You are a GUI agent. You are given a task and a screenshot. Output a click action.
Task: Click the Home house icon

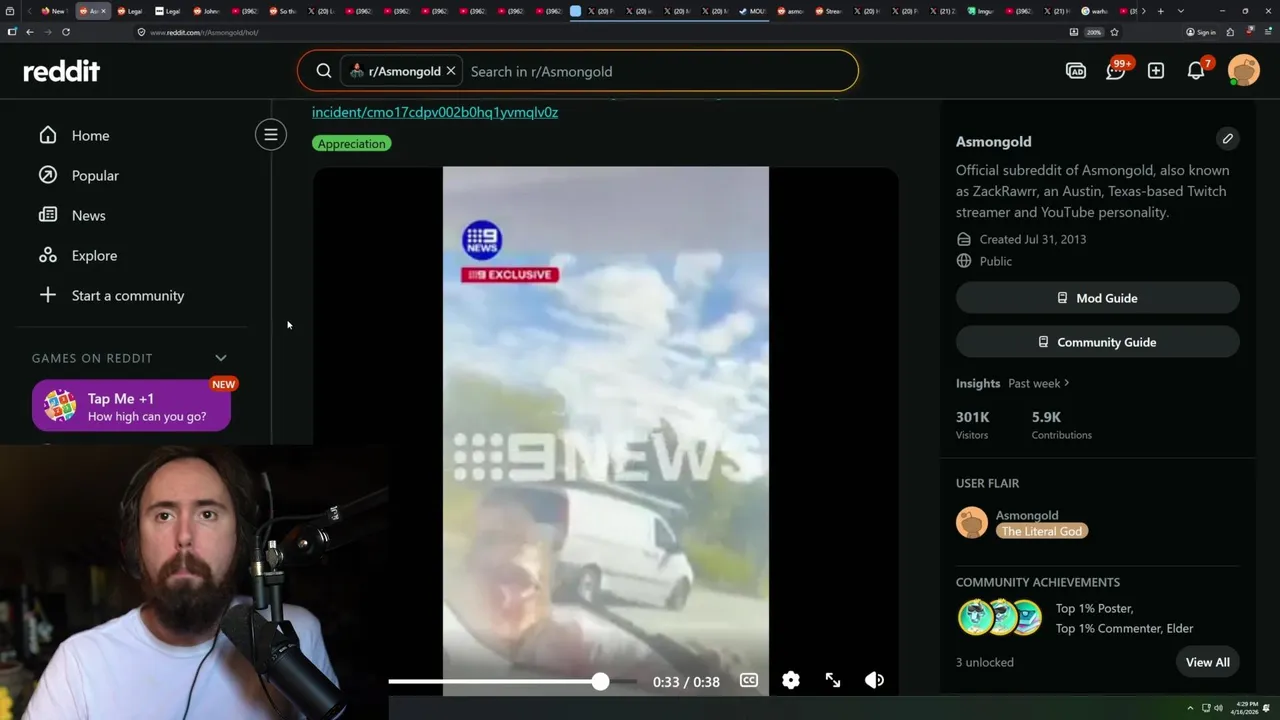tap(48, 135)
